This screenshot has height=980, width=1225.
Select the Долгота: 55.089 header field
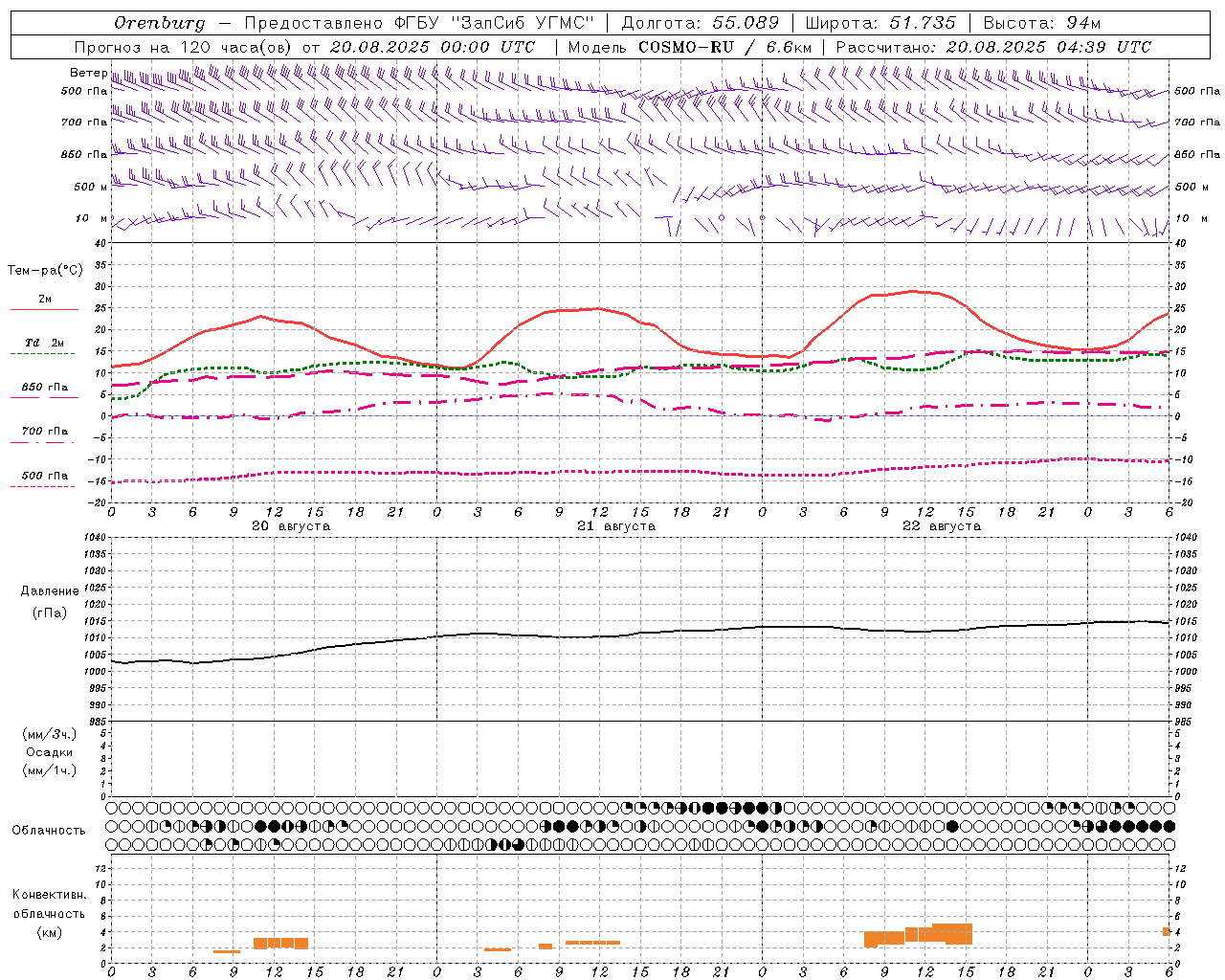point(700,23)
